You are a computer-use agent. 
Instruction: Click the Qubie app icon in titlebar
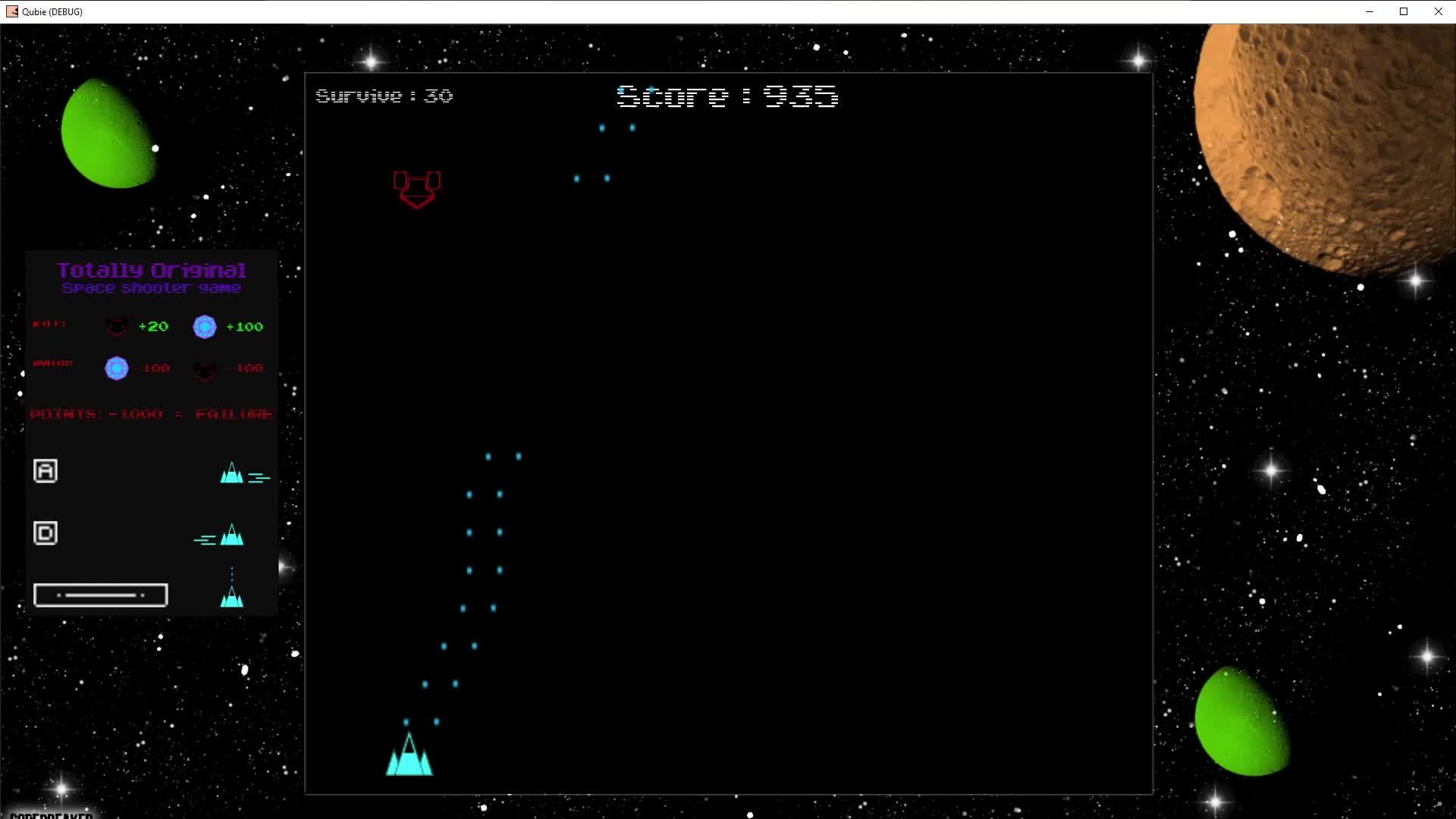(x=11, y=11)
